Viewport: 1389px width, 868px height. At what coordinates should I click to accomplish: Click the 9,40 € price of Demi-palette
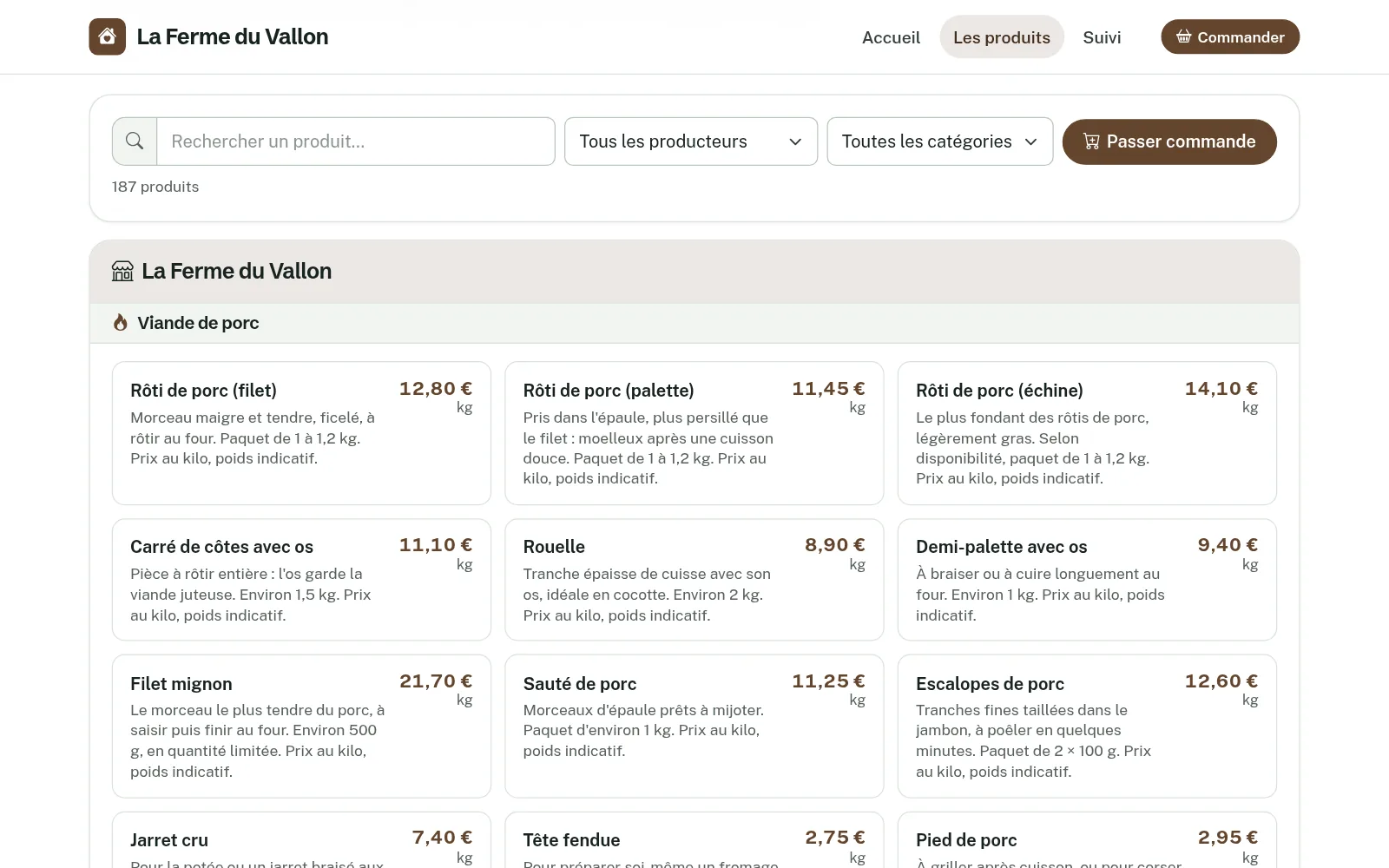pos(1228,545)
